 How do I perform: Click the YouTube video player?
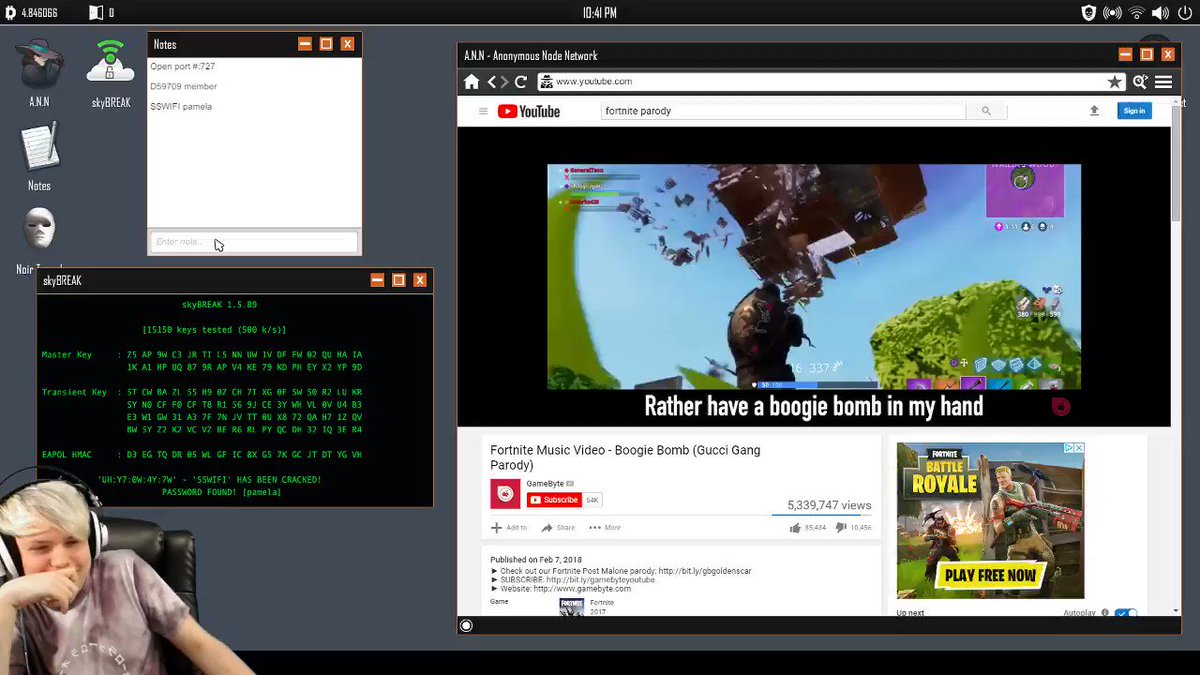(814, 277)
